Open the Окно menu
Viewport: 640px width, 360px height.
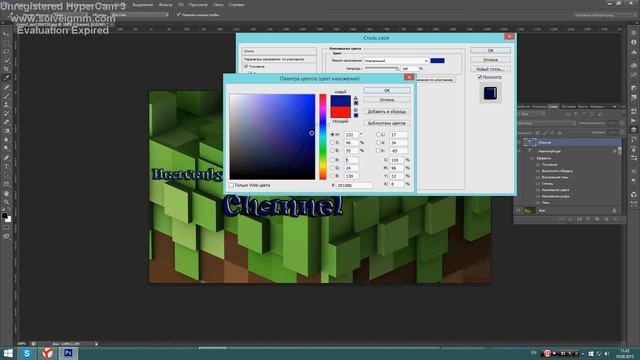click(218, 5)
